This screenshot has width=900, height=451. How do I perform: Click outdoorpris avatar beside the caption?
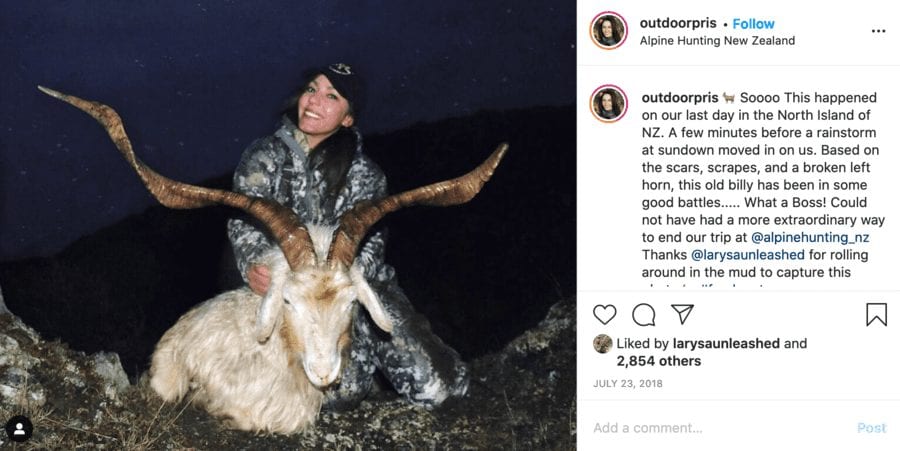[608, 104]
